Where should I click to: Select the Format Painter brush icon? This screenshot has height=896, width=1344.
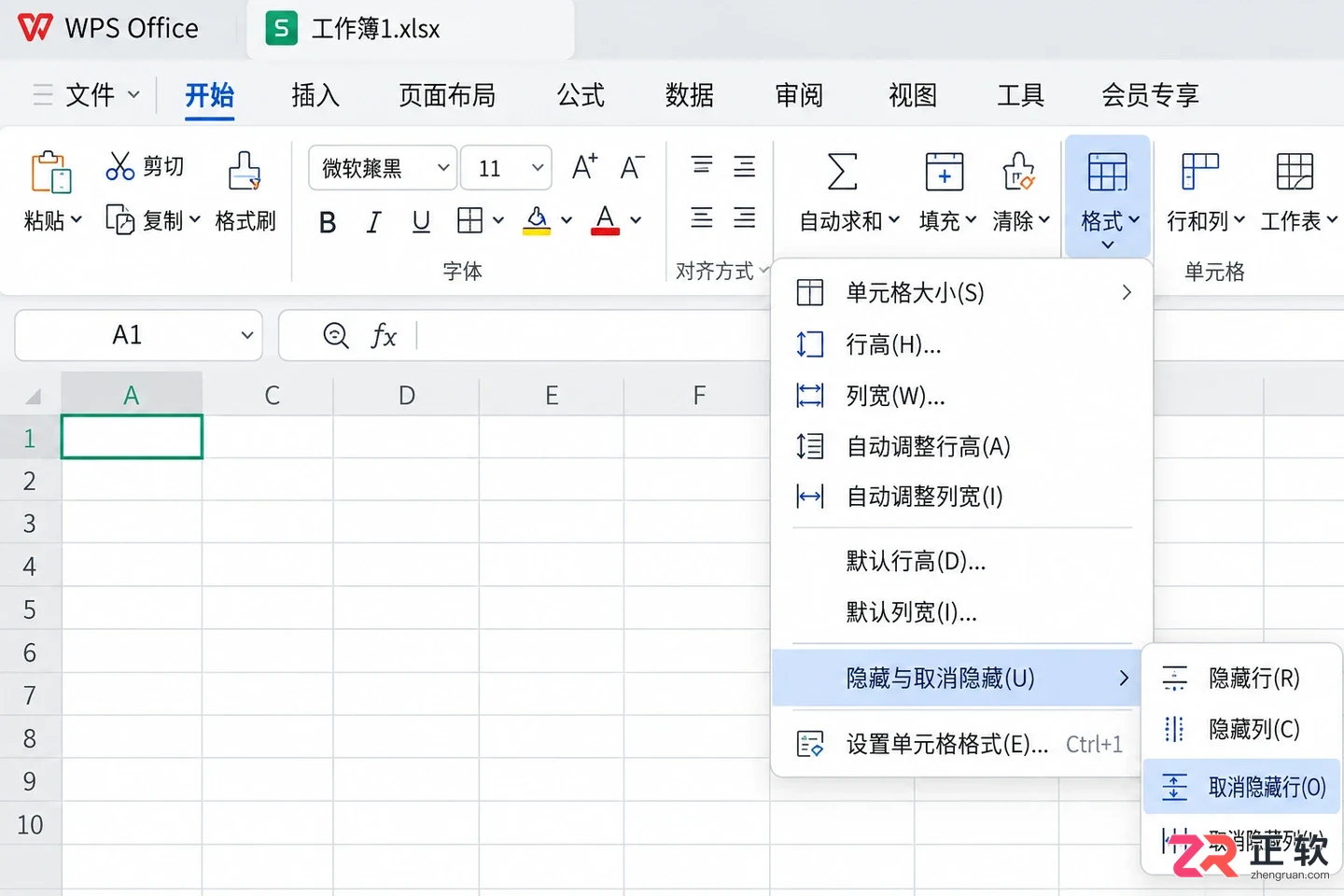[x=245, y=172]
